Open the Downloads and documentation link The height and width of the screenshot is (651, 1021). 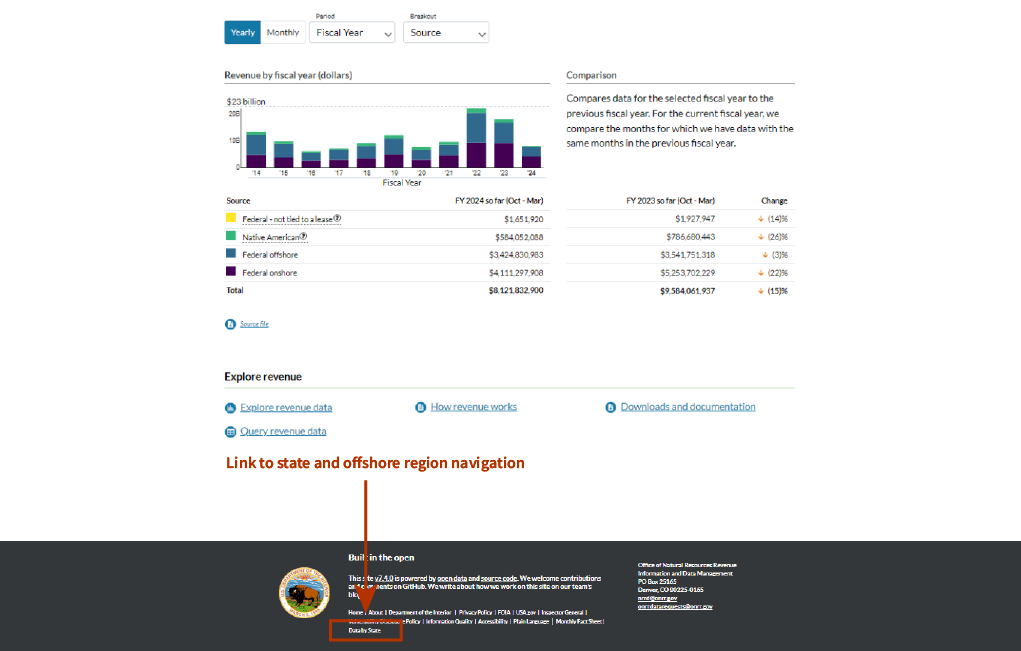point(688,407)
